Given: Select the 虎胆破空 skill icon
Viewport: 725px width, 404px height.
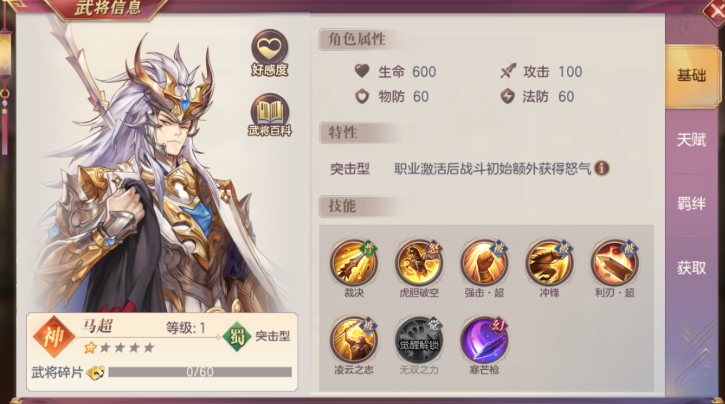Looking at the screenshot, I should 419,263.
